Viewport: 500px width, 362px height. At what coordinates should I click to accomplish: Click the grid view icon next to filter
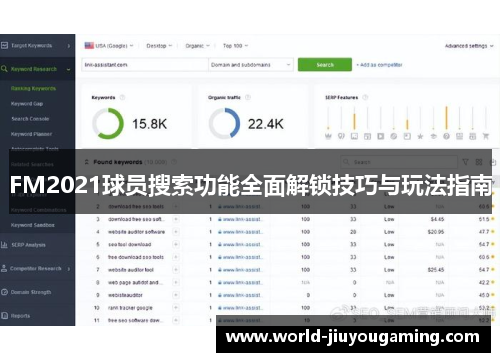pyautogui.click(x=479, y=162)
